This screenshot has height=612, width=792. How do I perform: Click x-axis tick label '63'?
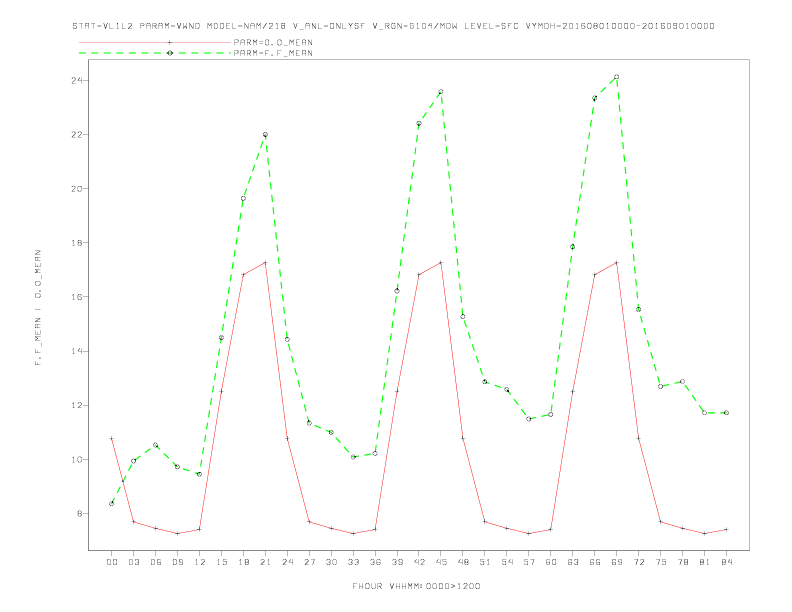click(573, 562)
